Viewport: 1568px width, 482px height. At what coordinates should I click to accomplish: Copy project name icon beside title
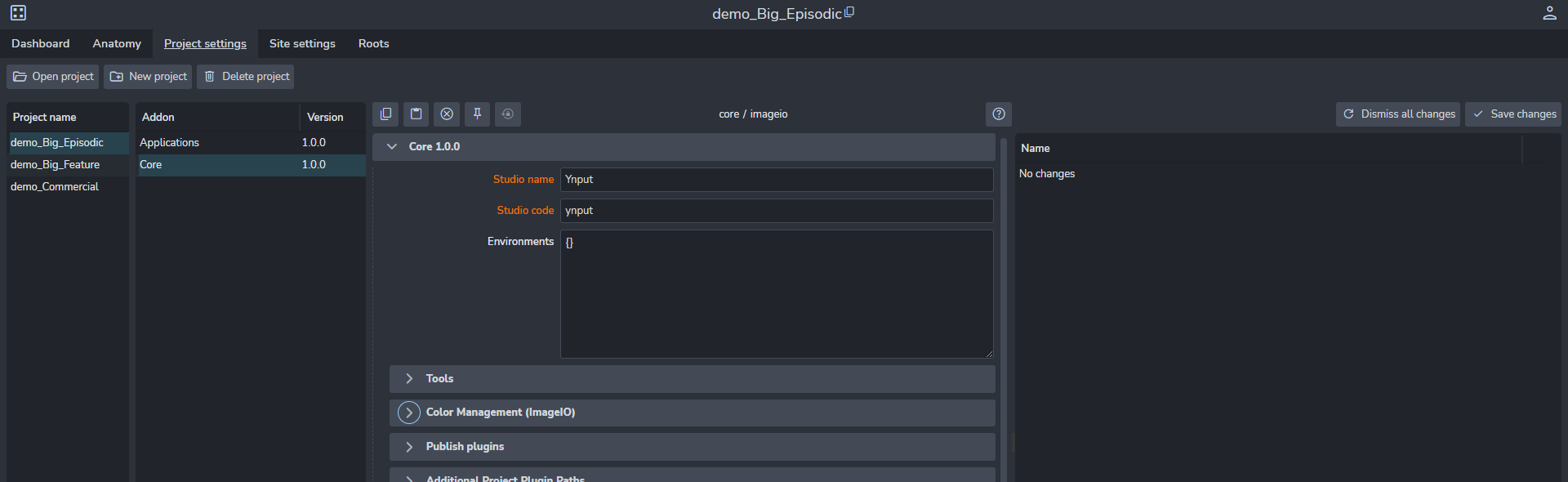(849, 12)
